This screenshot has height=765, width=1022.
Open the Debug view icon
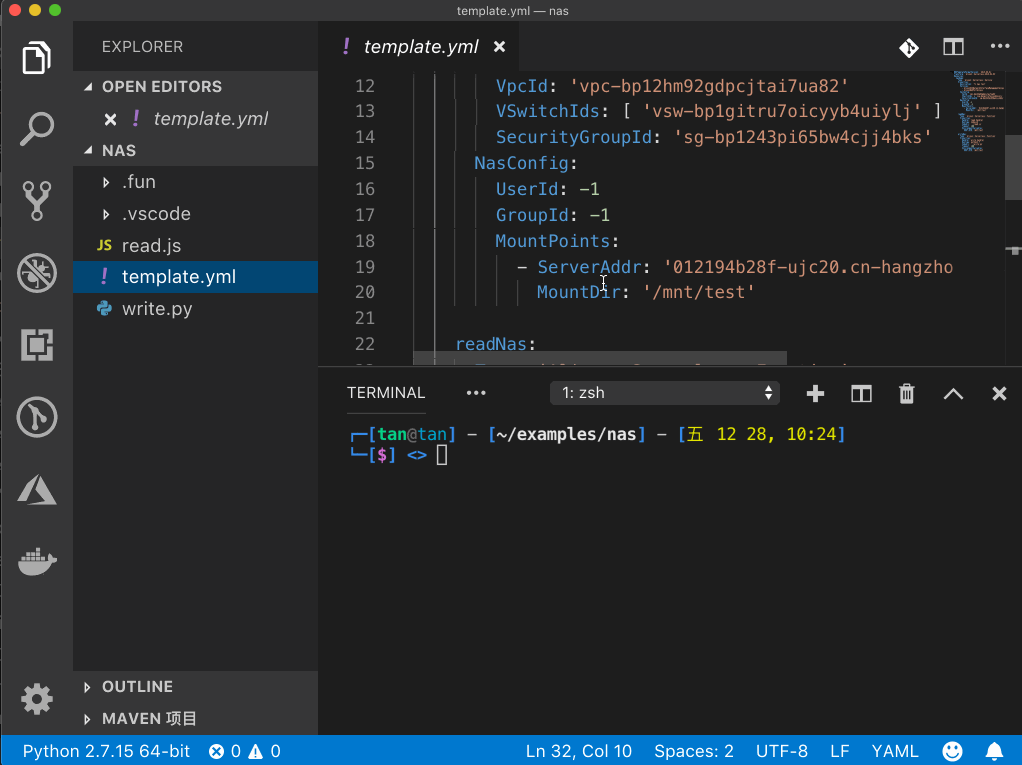pos(36,272)
